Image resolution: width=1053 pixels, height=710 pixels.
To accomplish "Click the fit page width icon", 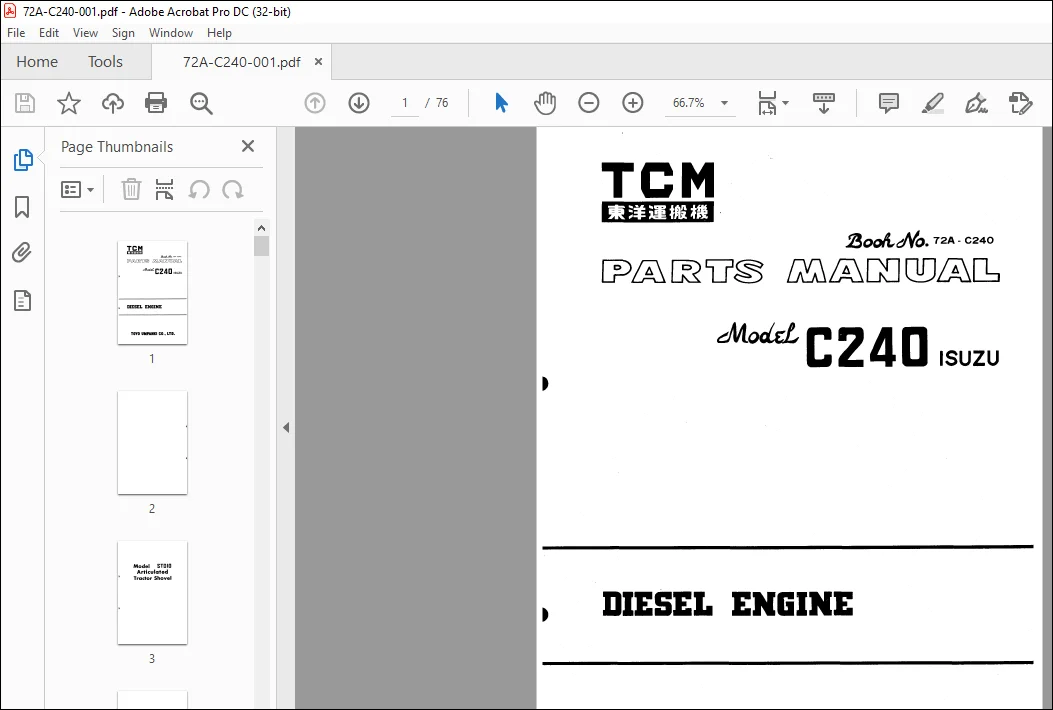I will 767,103.
